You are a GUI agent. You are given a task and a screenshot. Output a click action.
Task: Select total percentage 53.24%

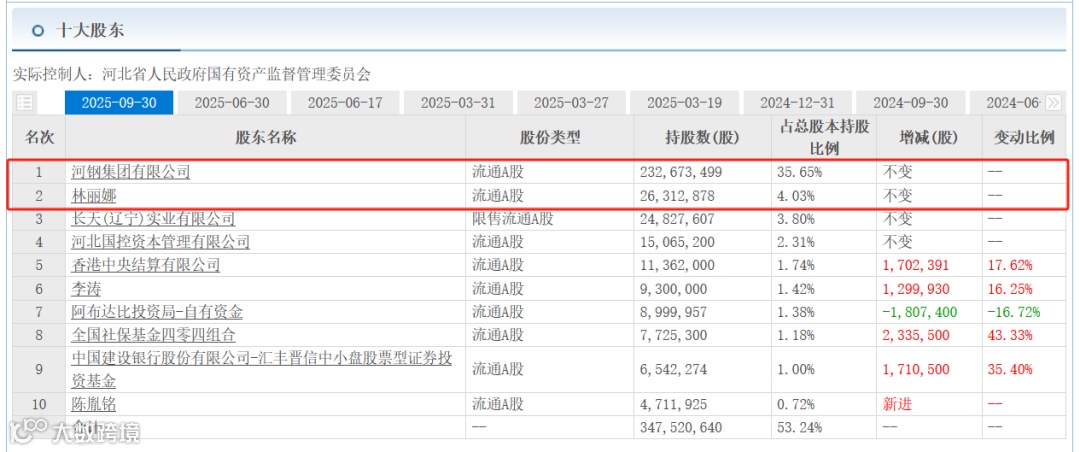tap(801, 427)
